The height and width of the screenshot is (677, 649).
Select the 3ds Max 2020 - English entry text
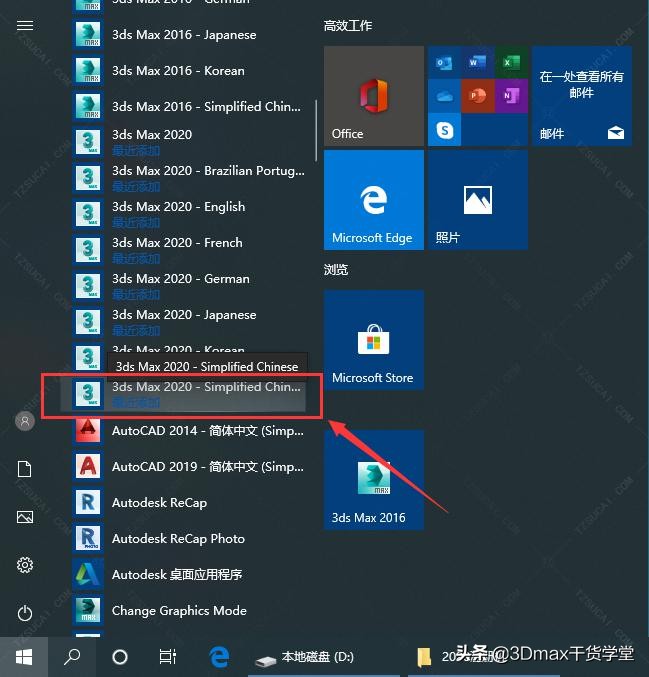pos(178,207)
